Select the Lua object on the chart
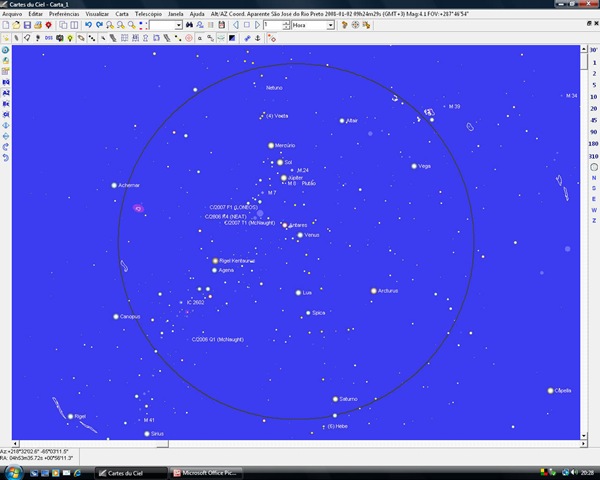600x480 pixels. (298, 293)
